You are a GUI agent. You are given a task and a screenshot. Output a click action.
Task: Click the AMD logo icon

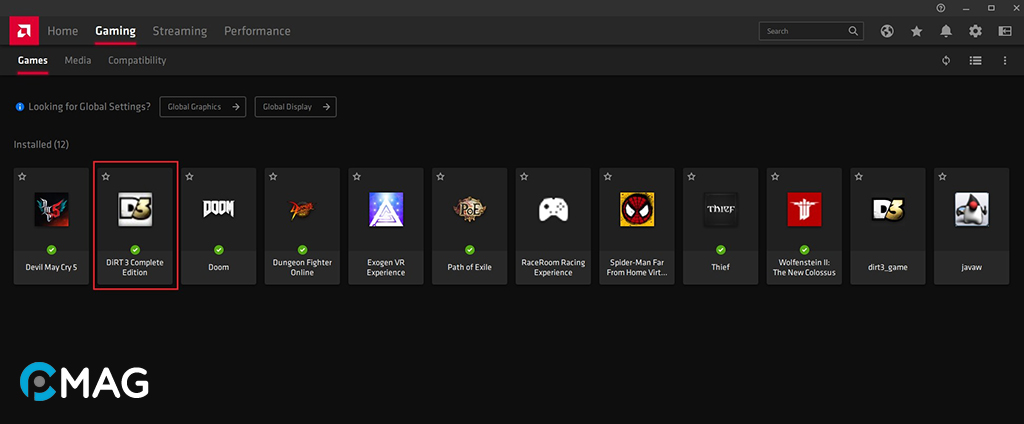click(x=23, y=31)
